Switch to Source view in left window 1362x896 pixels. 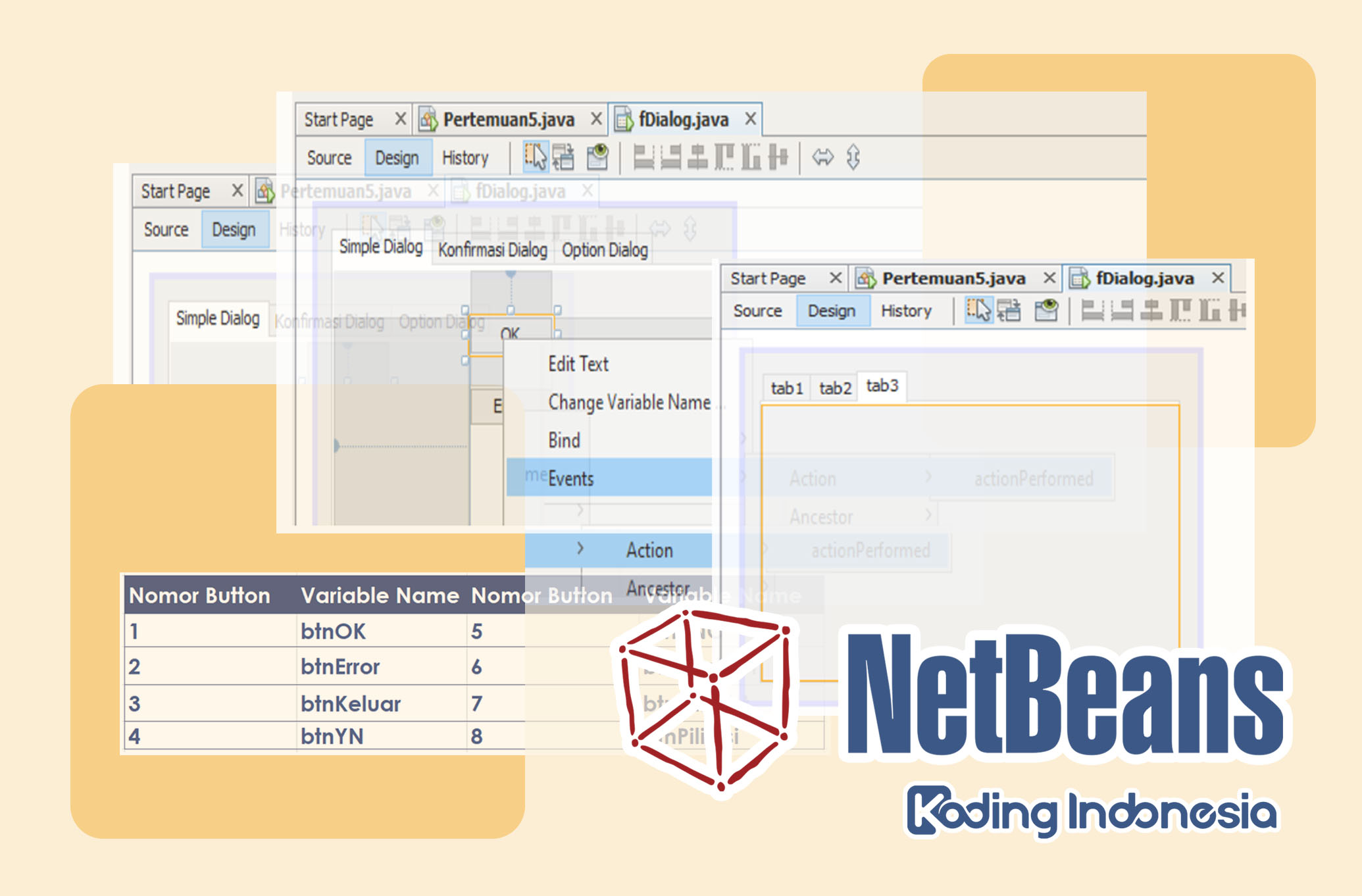(x=166, y=230)
